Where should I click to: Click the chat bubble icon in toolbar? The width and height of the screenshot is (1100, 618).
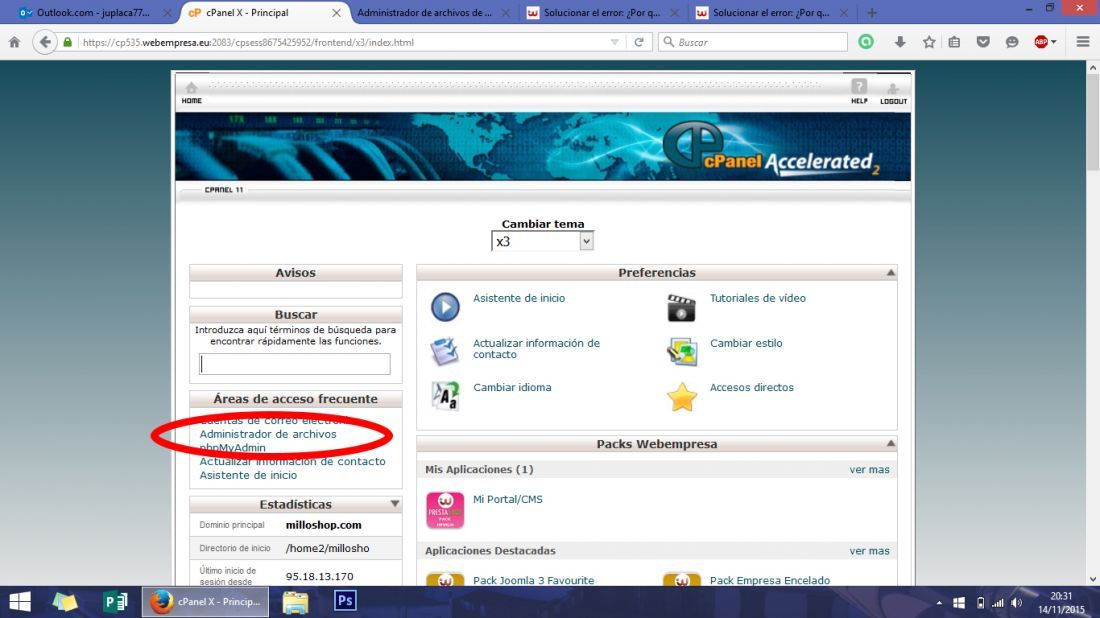[x=1012, y=42]
